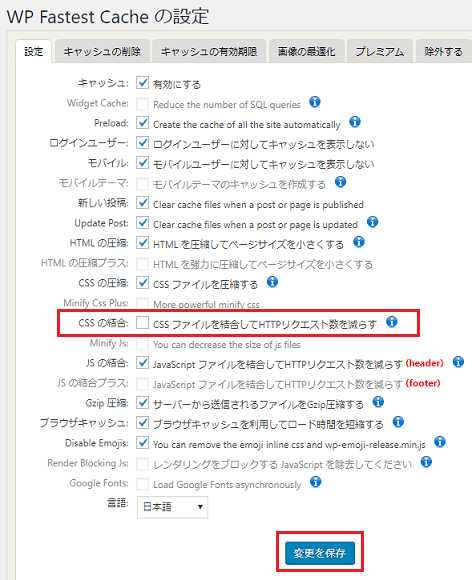This screenshot has width=472, height=580.
Task: Toggle the CSS の圧縮 checkbox
Action: click(x=142, y=283)
